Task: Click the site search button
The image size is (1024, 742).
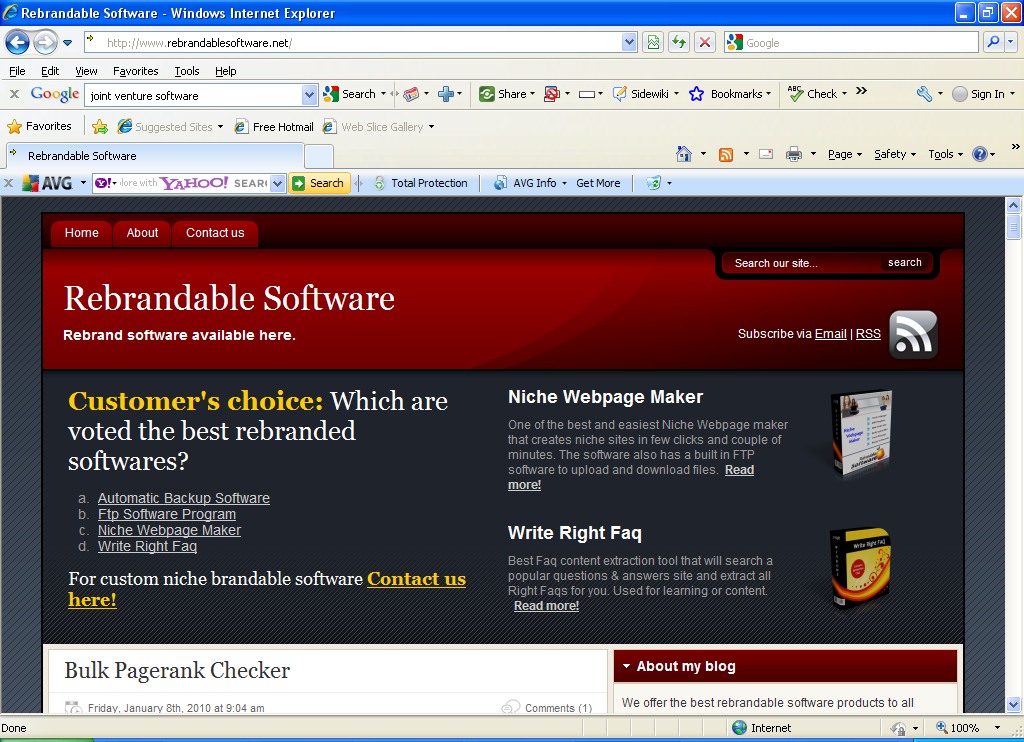Action: coord(904,263)
